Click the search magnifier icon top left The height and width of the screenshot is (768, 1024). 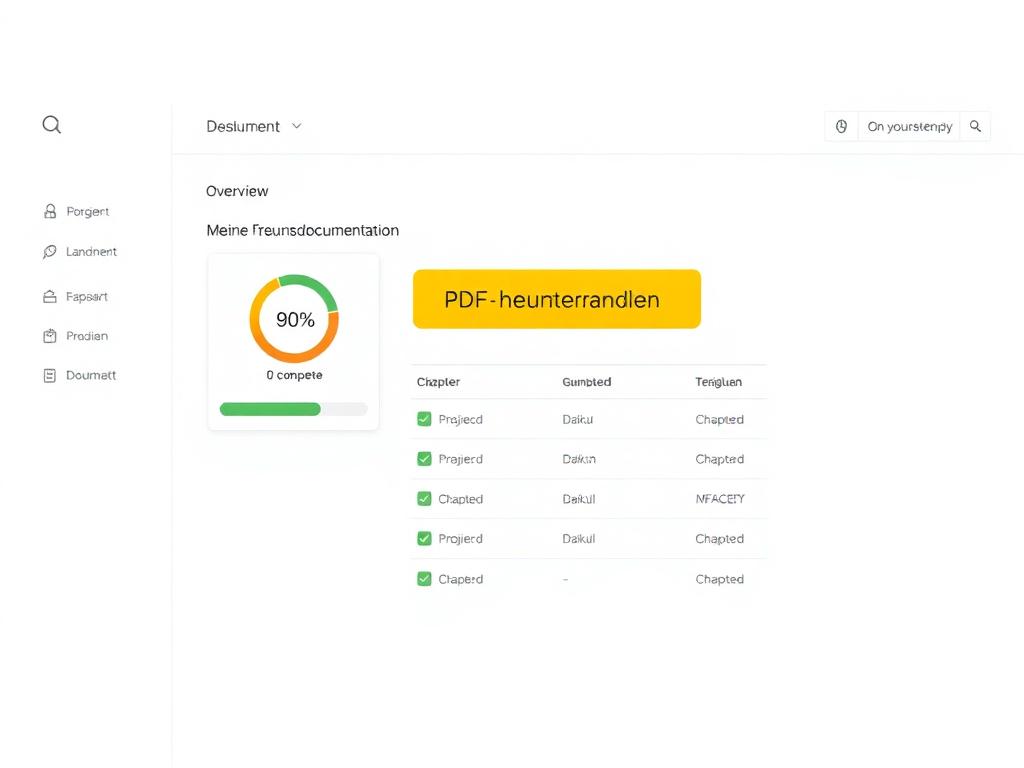51,124
